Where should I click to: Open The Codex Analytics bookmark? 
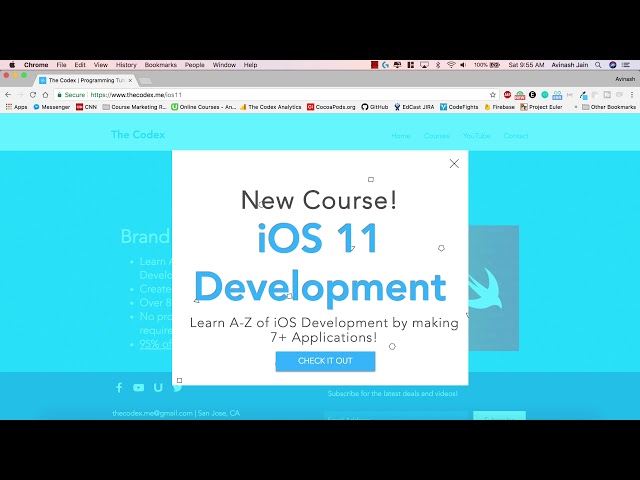click(271, 107)
